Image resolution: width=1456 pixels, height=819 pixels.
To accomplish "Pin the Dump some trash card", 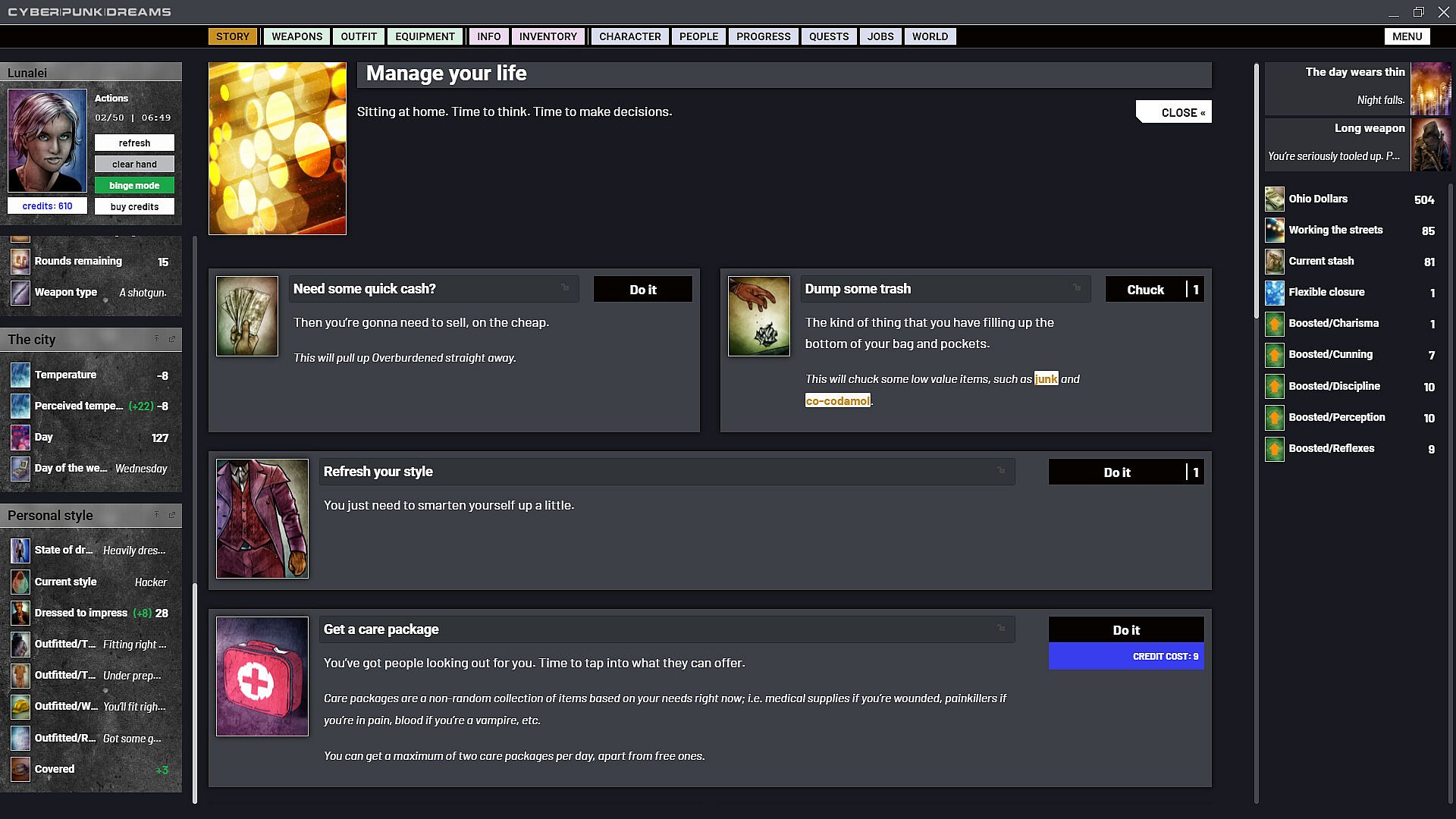I will [1076, 288].
